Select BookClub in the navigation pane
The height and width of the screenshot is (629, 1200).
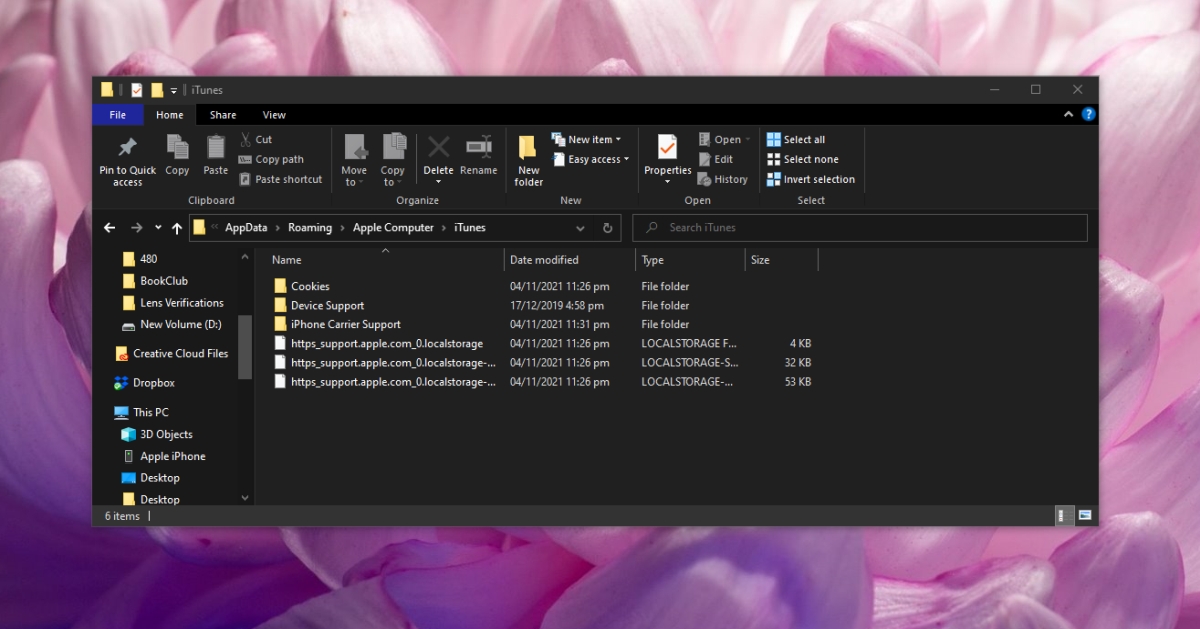coord(164,281)
